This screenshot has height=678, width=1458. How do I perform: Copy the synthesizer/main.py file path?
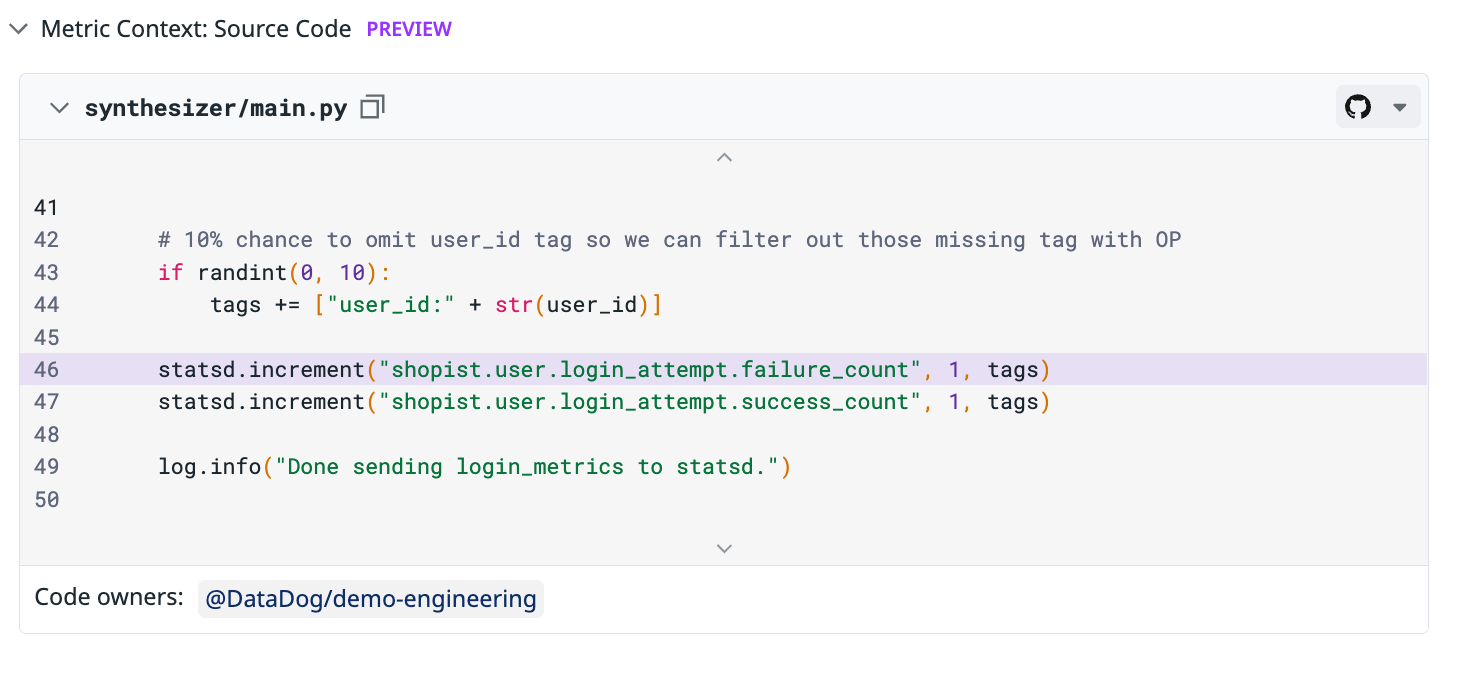tap(373, 108)
